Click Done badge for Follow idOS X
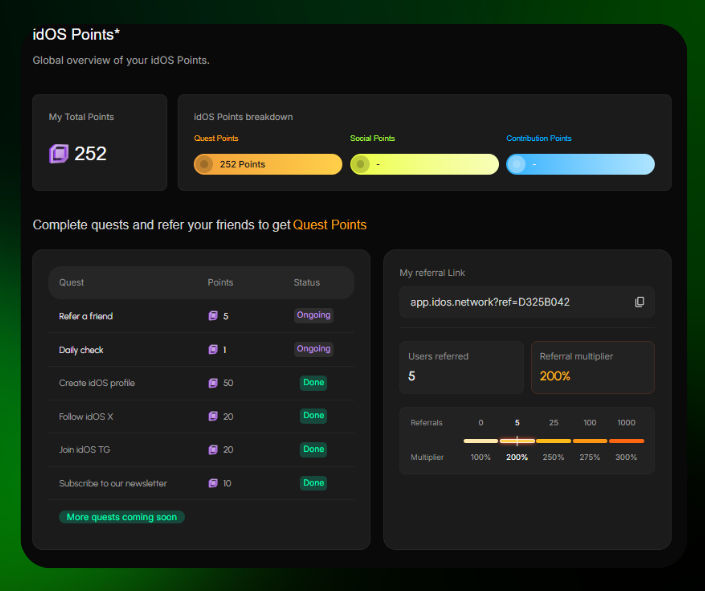The width and height of the screenshot is (705, 591). (313, 416)
